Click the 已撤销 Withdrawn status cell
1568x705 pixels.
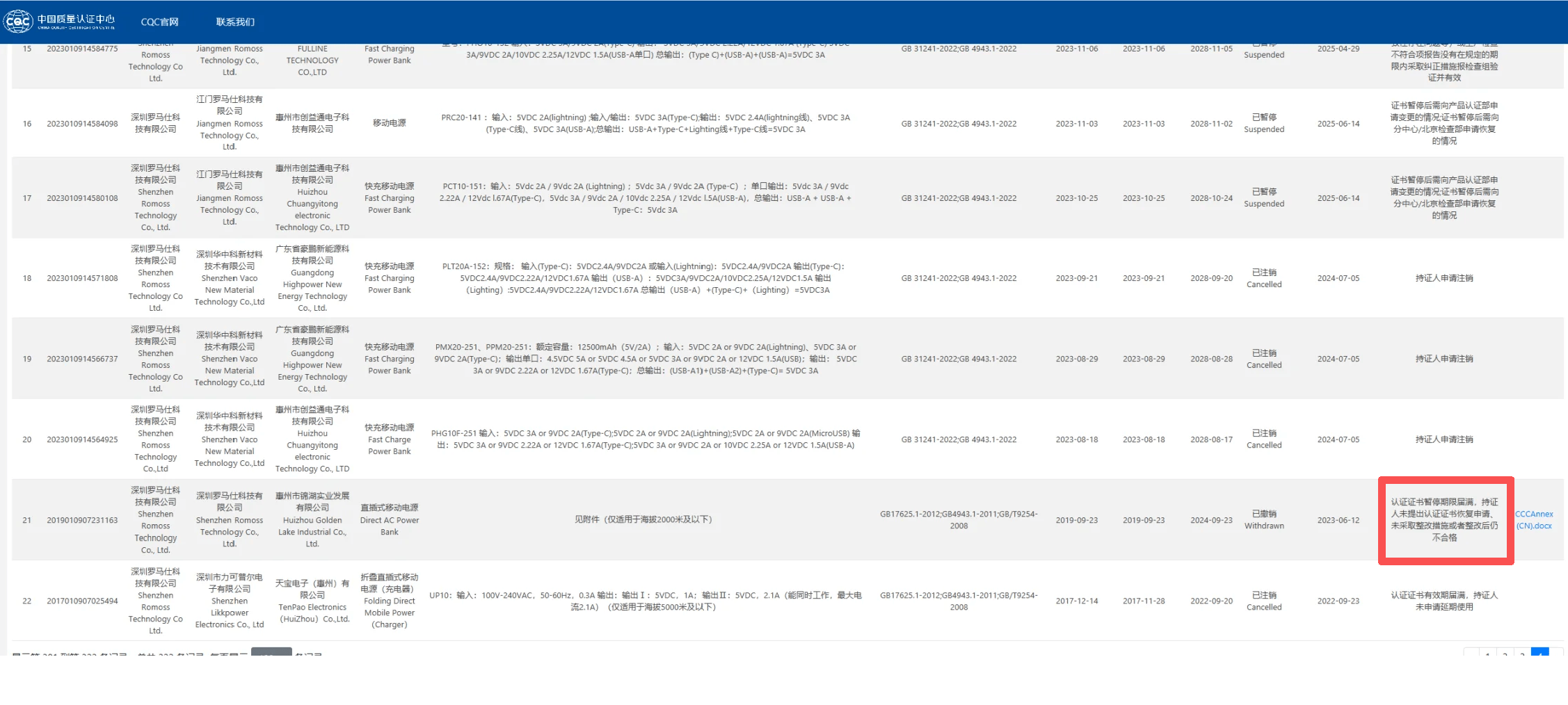(x=1264, y=519)
